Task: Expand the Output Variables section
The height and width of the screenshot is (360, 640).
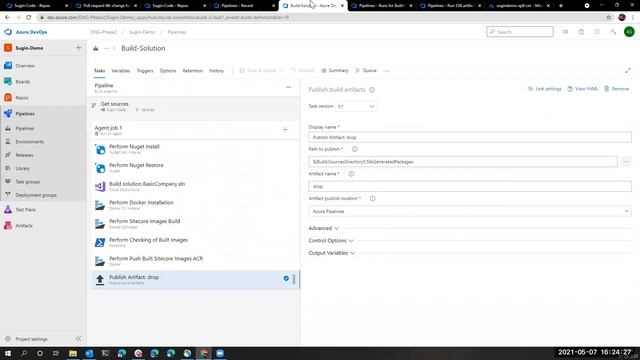Action: click(332, 253)
